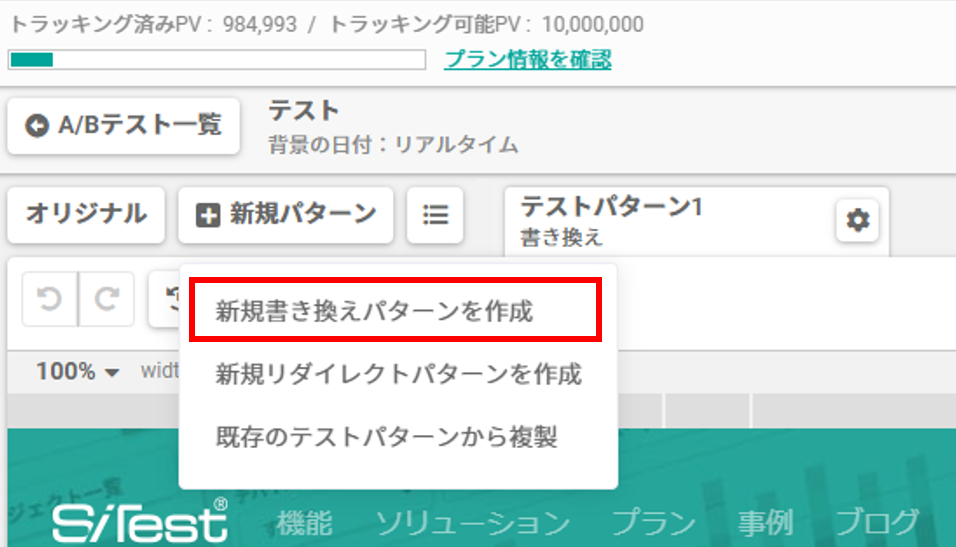Open the 100% zoom dropdown
The height and width of the screenshot is (547, 956).
coord(77,371)
